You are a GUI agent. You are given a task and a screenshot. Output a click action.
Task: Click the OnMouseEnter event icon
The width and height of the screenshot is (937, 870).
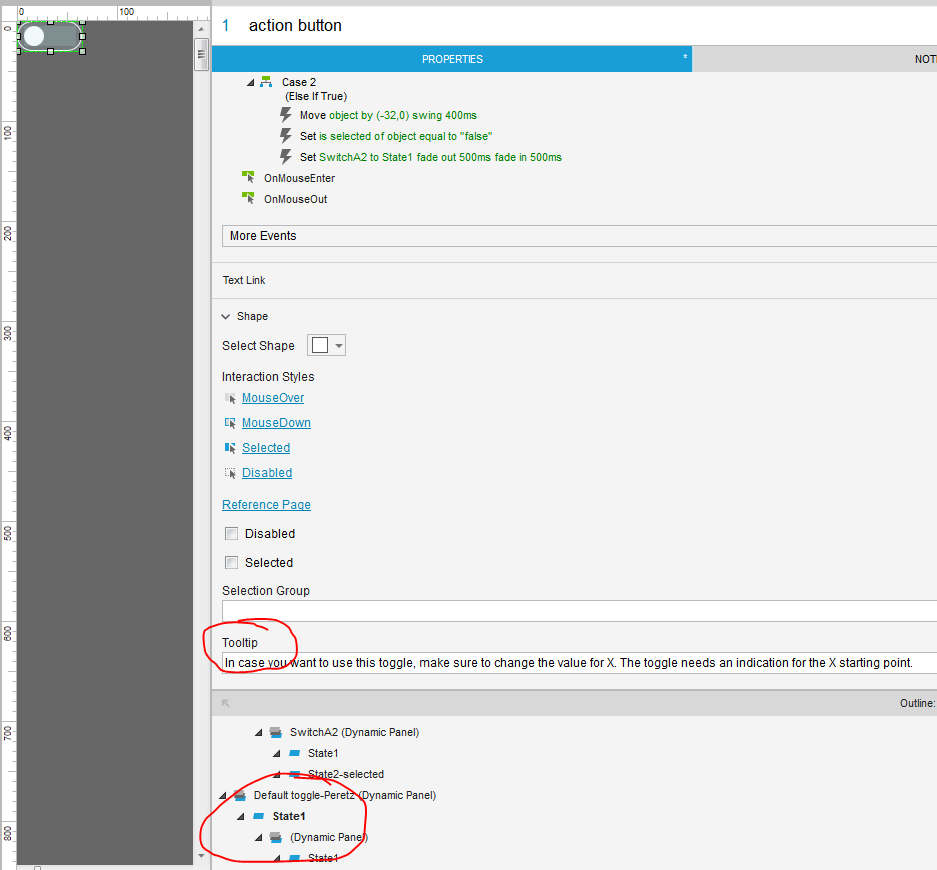(x=248, y=178)
